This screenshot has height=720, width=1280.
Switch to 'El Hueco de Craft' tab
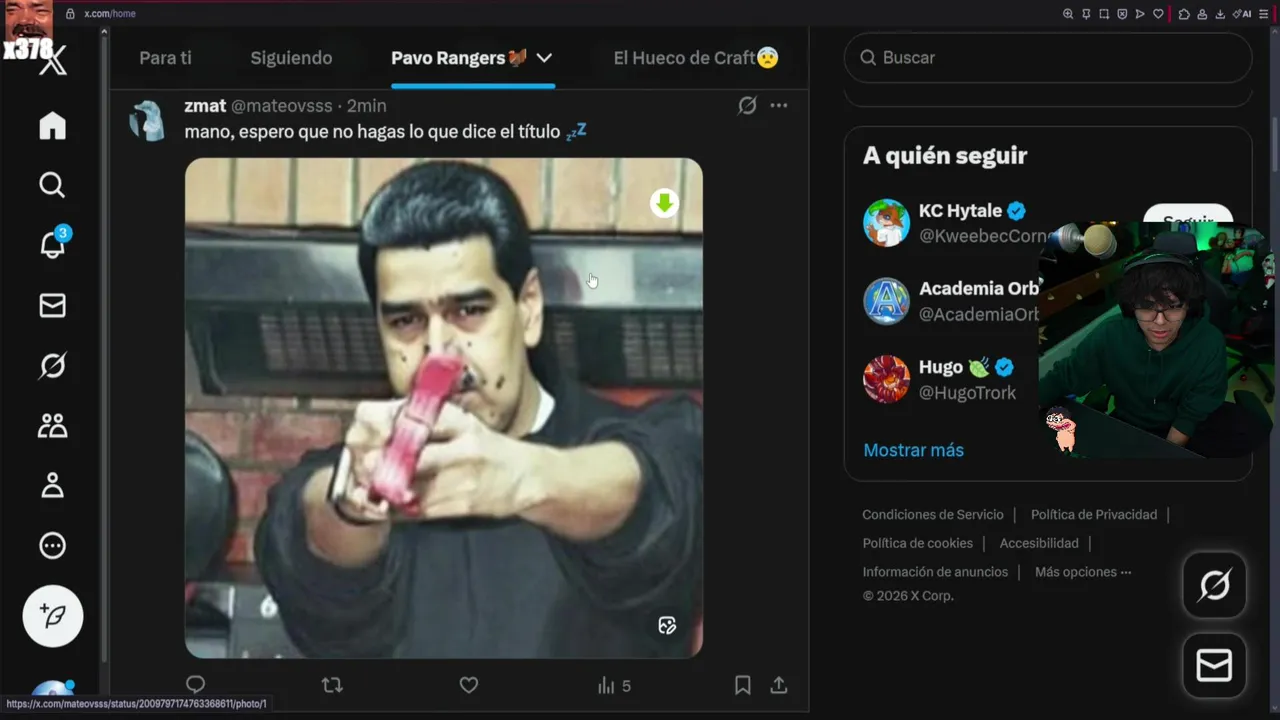tap(696, 58)
